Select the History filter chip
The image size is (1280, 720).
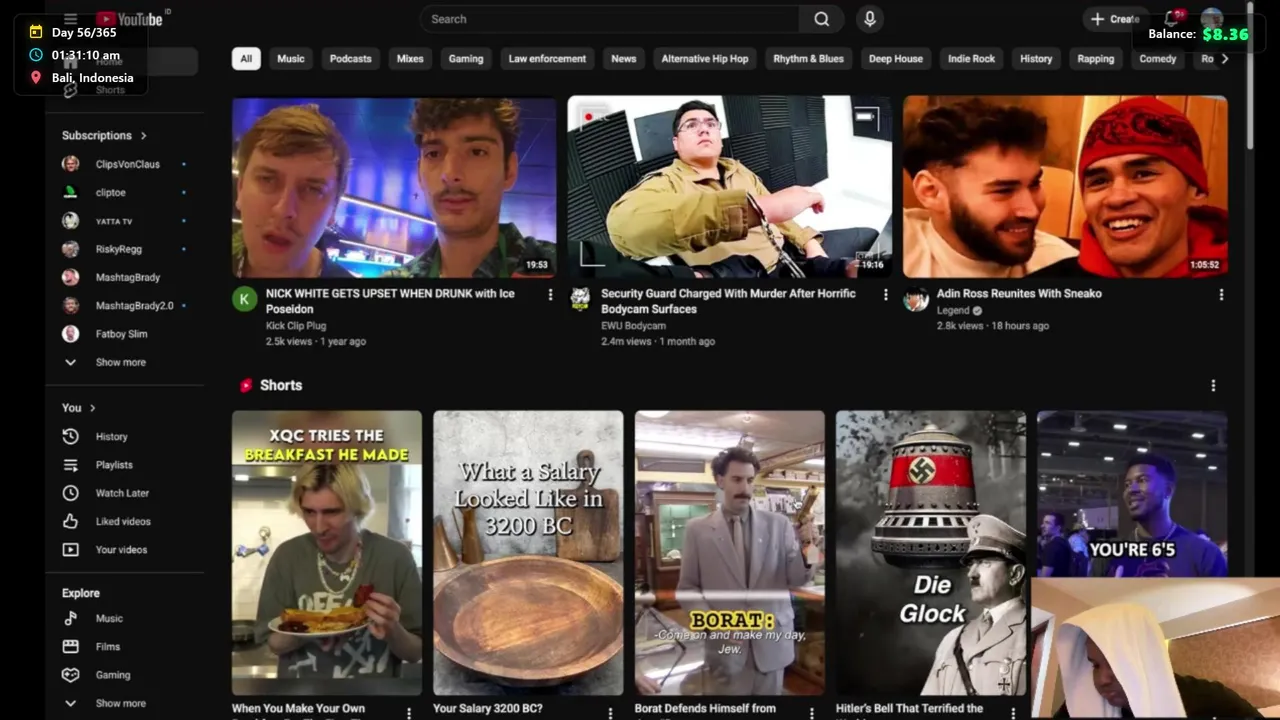pos(1036,59)
